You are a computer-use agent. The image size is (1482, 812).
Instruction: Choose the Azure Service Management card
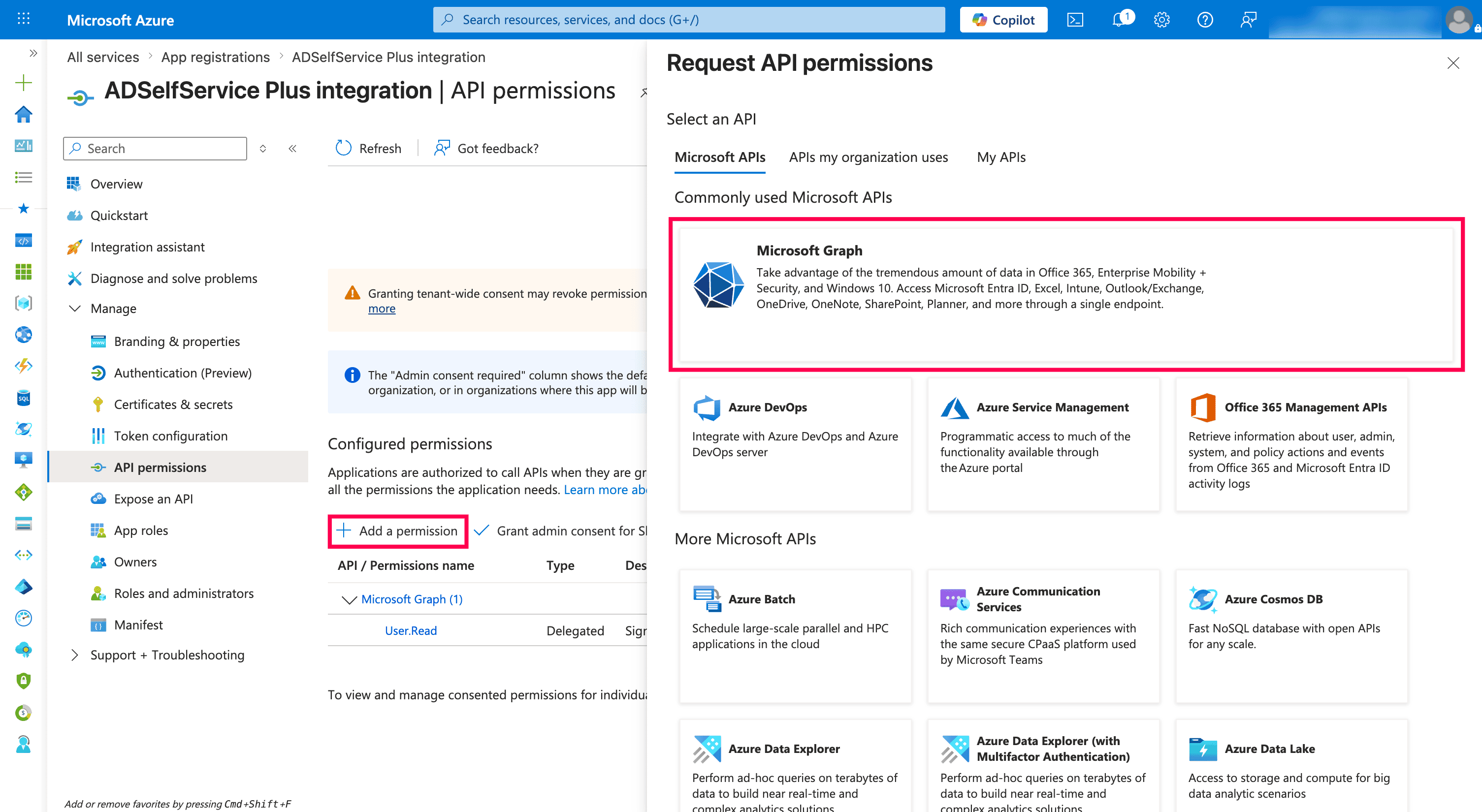1043,444
